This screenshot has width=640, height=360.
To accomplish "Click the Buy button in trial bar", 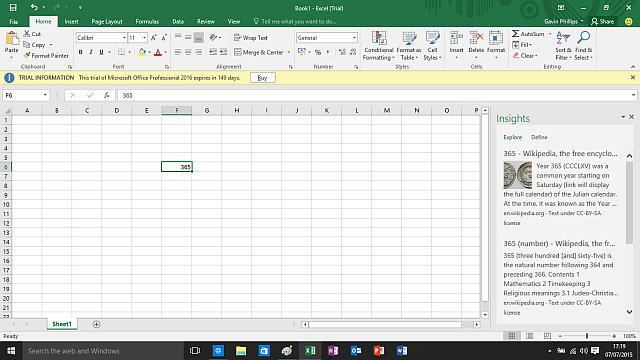I will [262, 78].
